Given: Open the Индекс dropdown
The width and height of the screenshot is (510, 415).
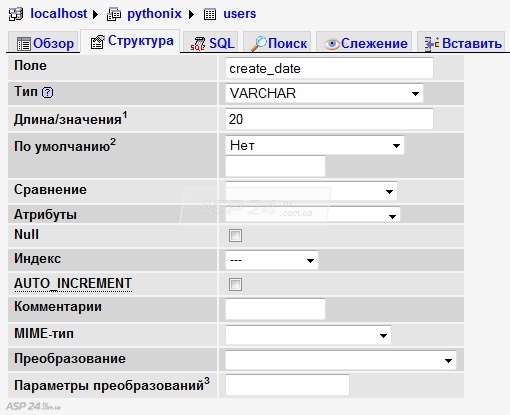Looking at the screenshot, I should [272, 260].
